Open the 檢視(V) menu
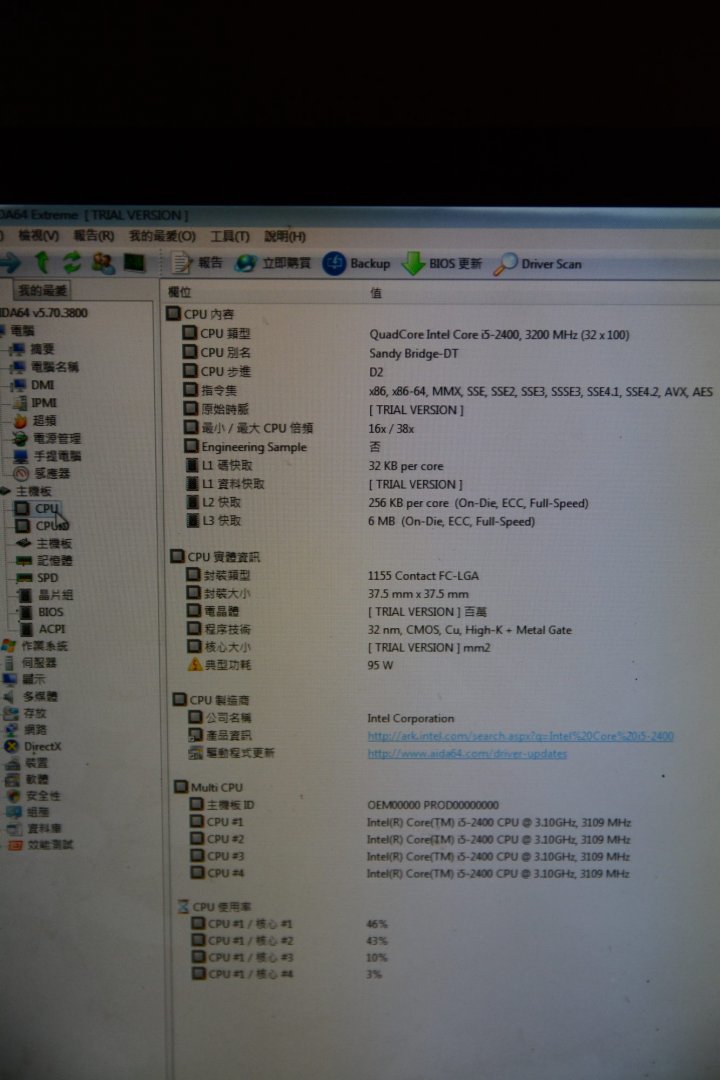This screenshot has height=1080, width=720. click(38, 236)
